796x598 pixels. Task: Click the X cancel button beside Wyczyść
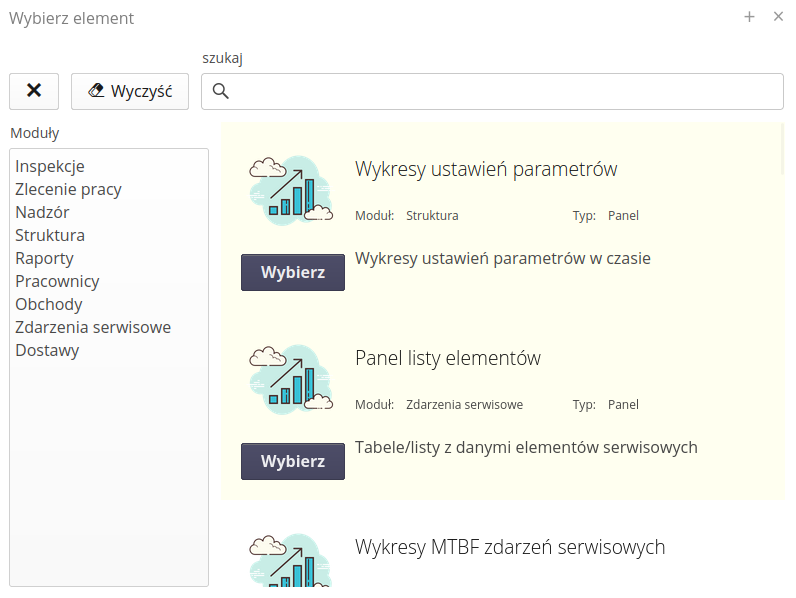tap(34, 91)
